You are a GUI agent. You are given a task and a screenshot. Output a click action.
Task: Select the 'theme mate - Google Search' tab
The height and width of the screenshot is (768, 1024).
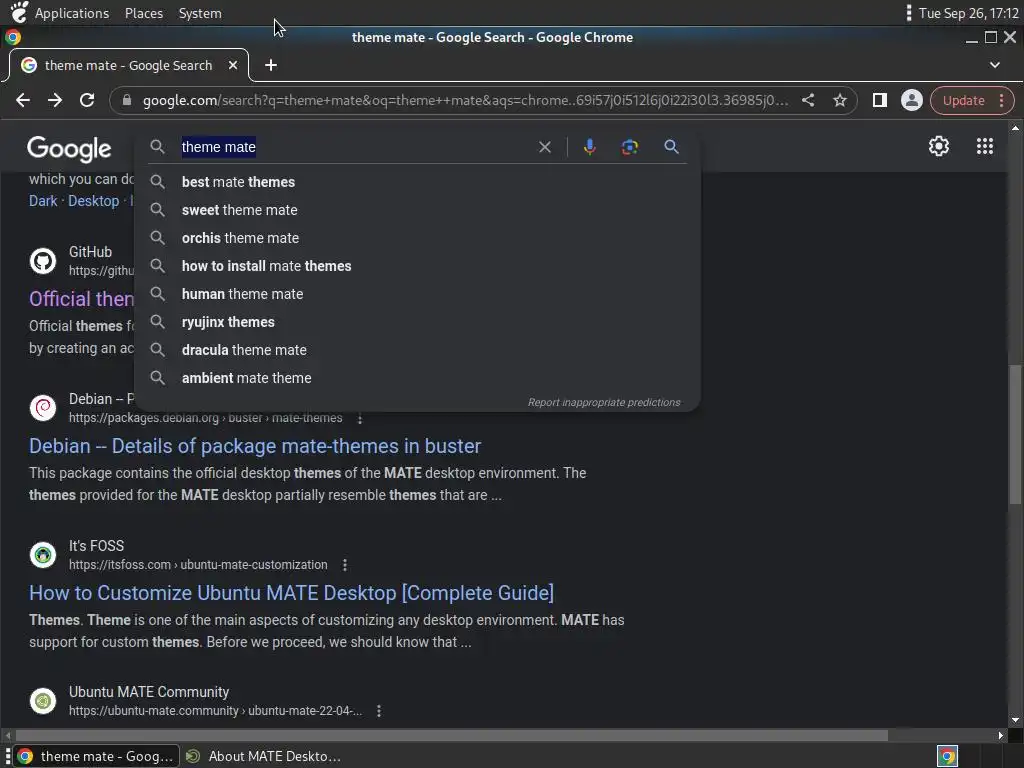pos(129,65)
